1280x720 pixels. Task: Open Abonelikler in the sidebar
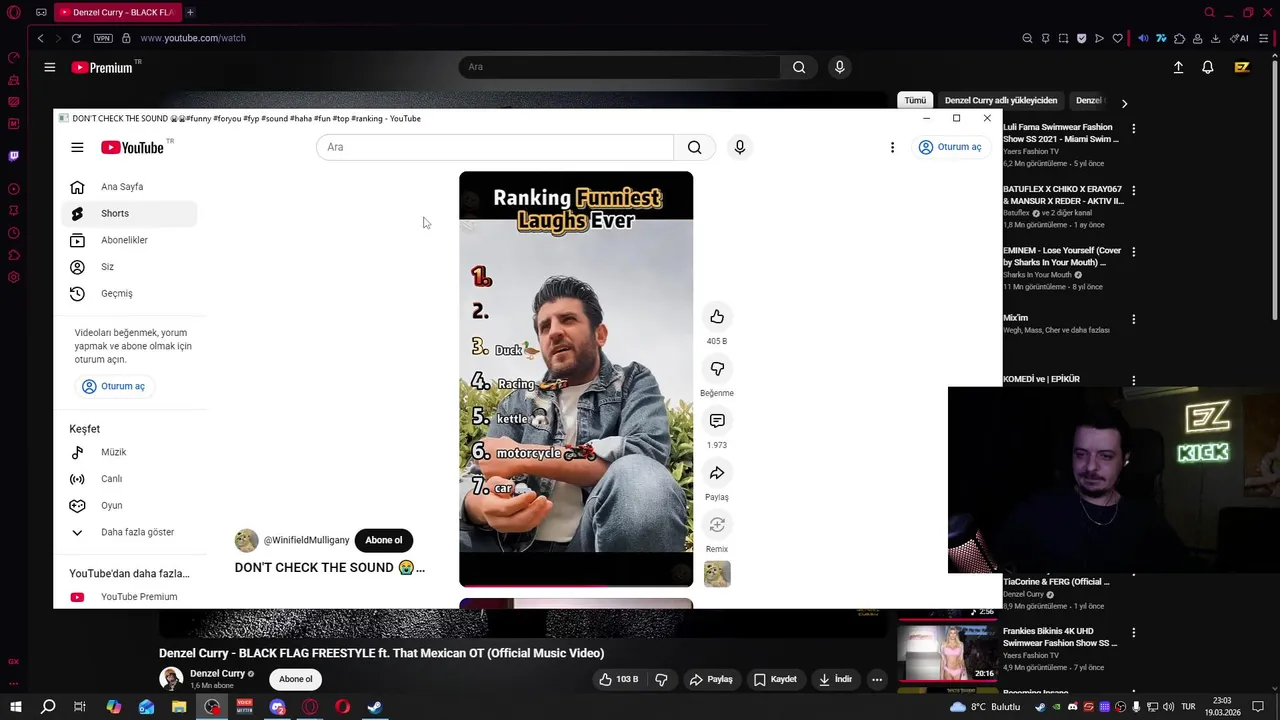tap(129, 240)
